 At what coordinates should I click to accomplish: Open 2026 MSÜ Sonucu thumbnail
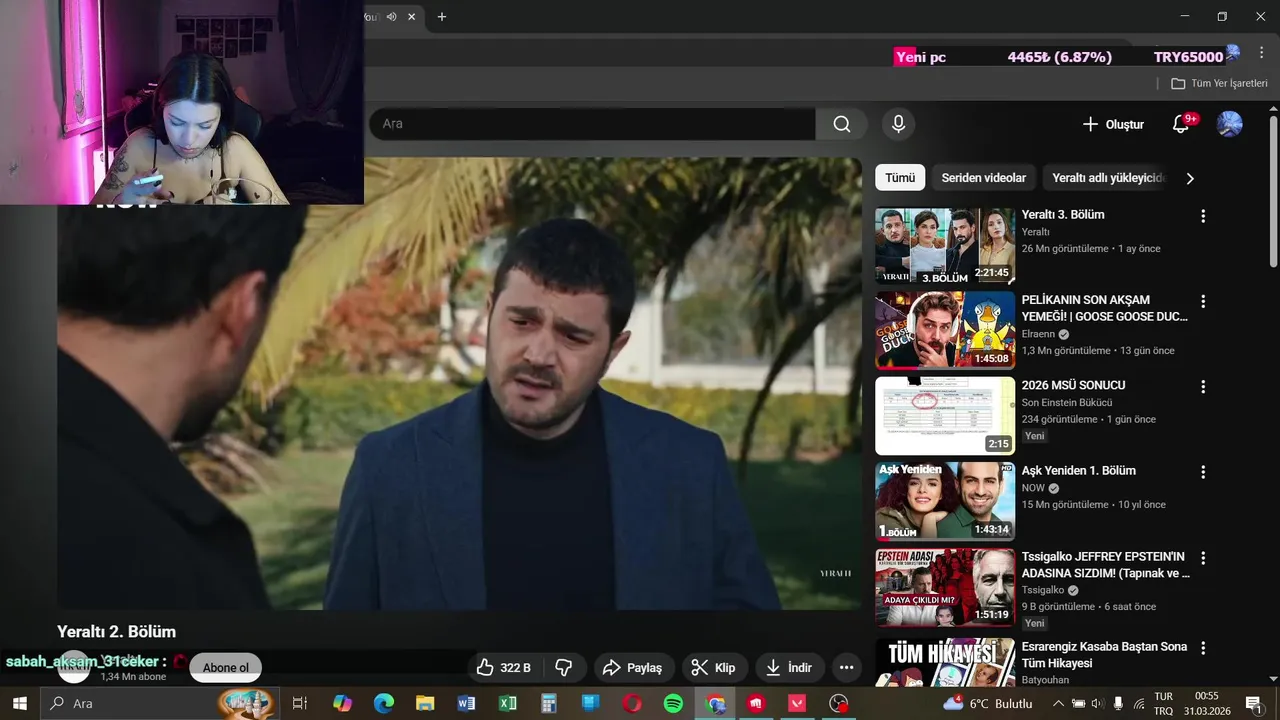point(945,416)
